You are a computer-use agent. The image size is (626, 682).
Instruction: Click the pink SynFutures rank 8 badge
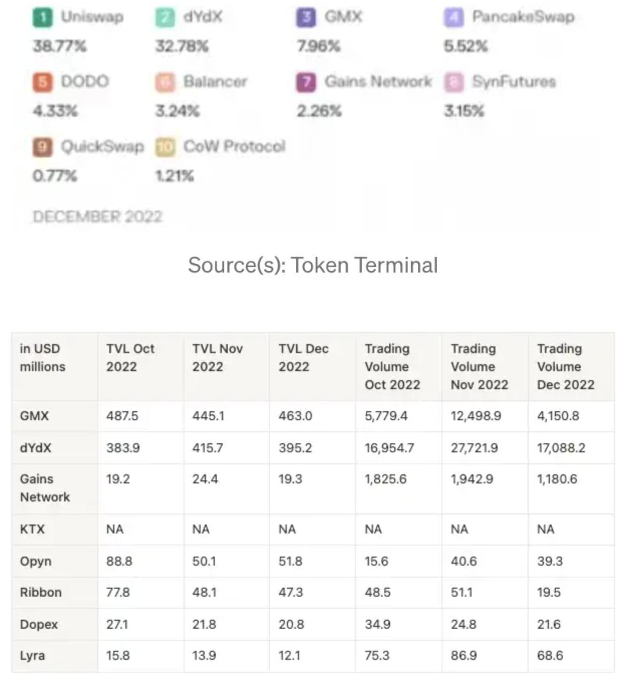tap(454, 82)
